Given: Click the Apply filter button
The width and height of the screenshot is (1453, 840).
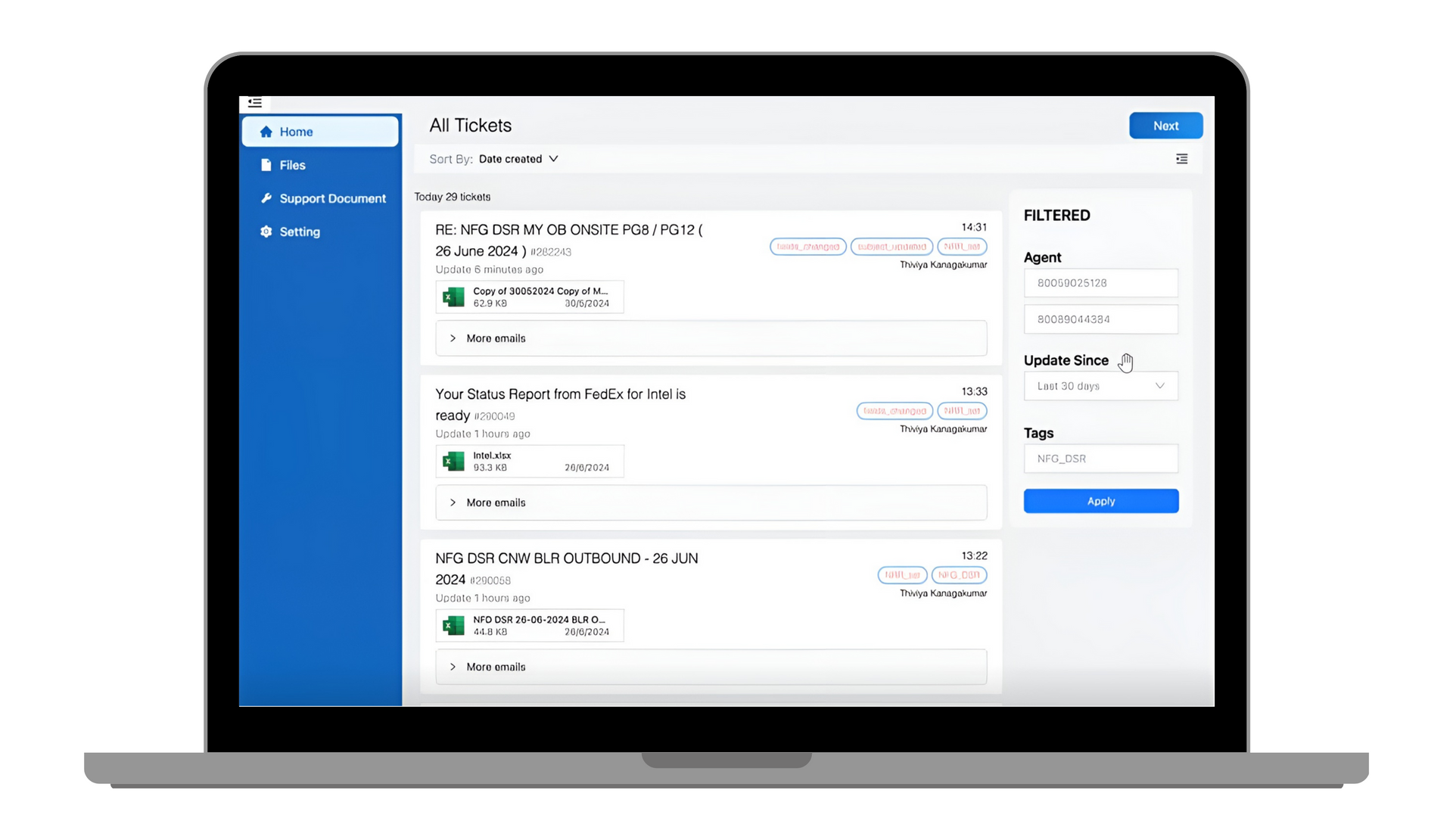Looking at the screenshot, I should point(1100,501).
